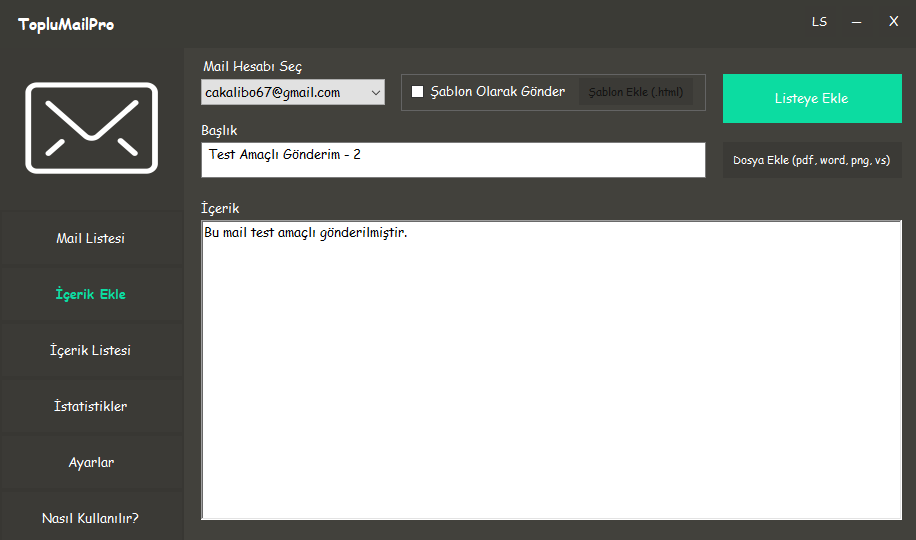
Task: Open the Nasıl Kullanılır? help page
Action: (x=91, y=518)
